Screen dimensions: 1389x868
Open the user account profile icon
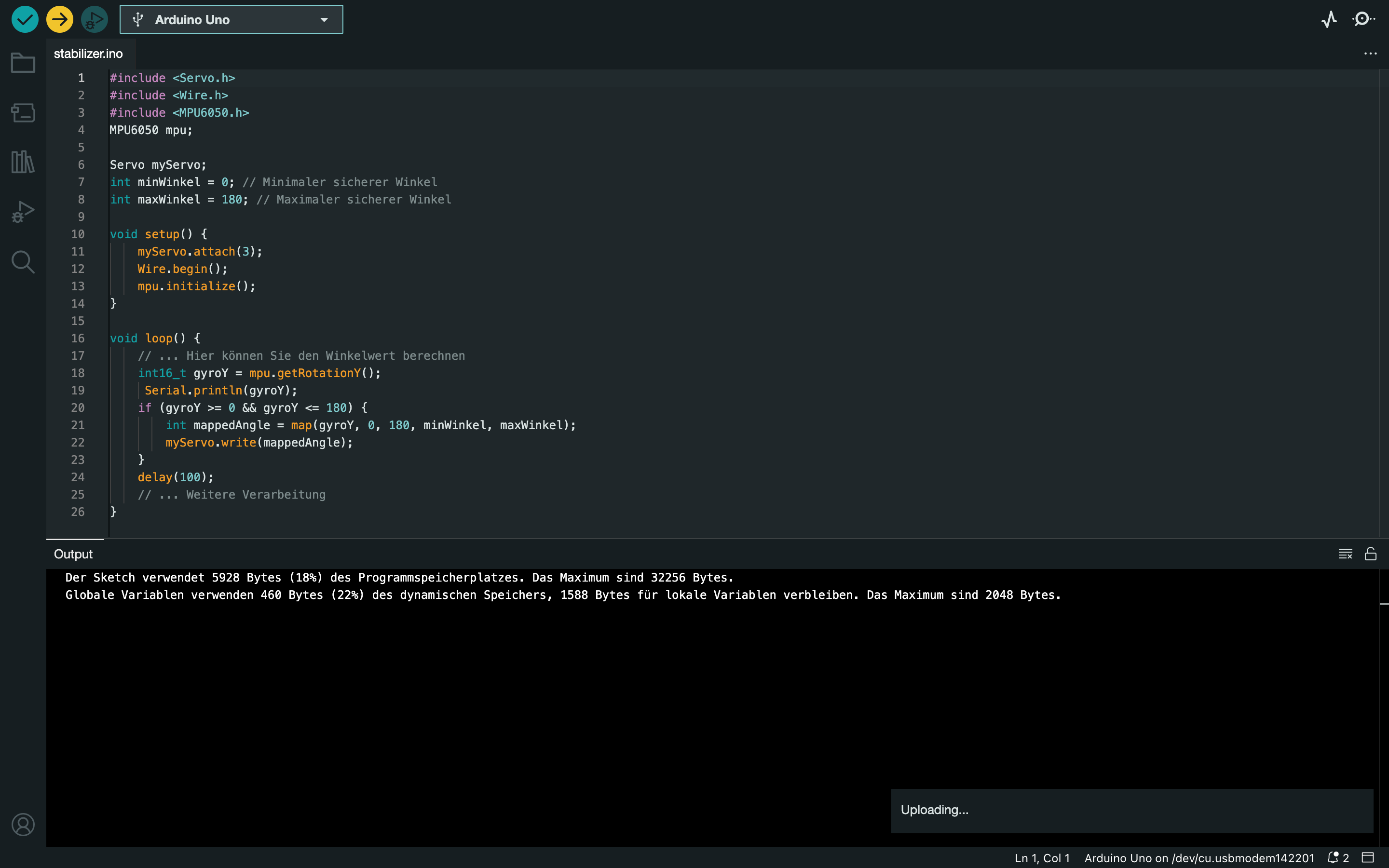pos(23,825)
